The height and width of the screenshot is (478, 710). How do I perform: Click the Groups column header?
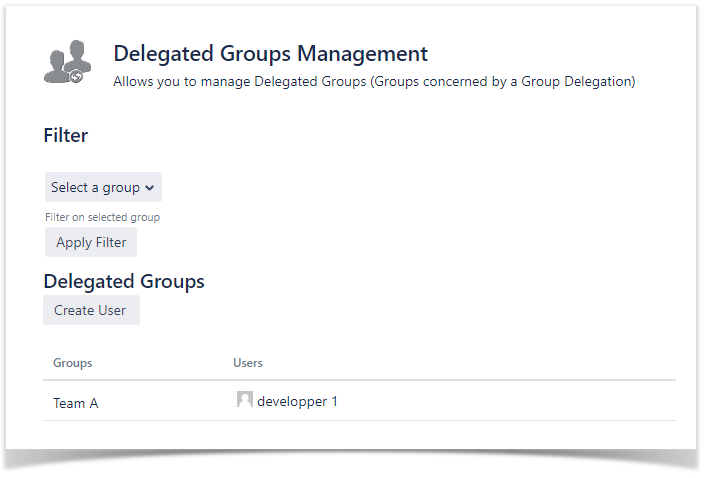tap(72, 363)
